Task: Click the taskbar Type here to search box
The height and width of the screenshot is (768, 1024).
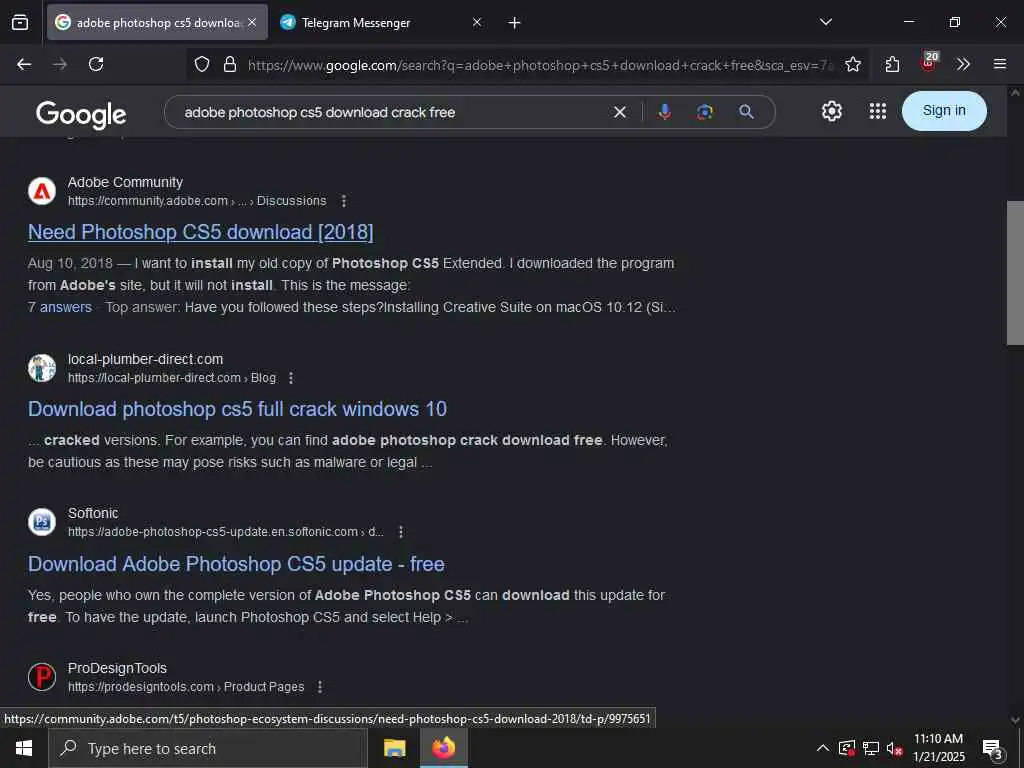Action: click(208, 748)
